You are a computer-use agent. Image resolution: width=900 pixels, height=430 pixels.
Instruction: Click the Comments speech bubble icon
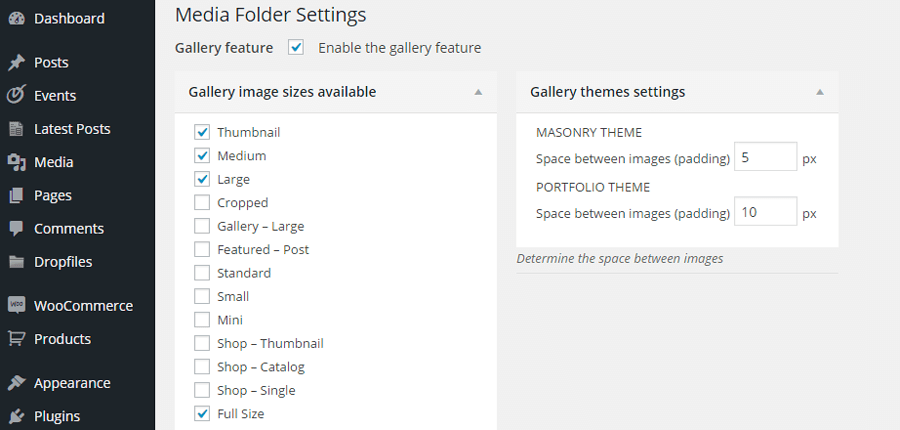(x=17, y=228)
